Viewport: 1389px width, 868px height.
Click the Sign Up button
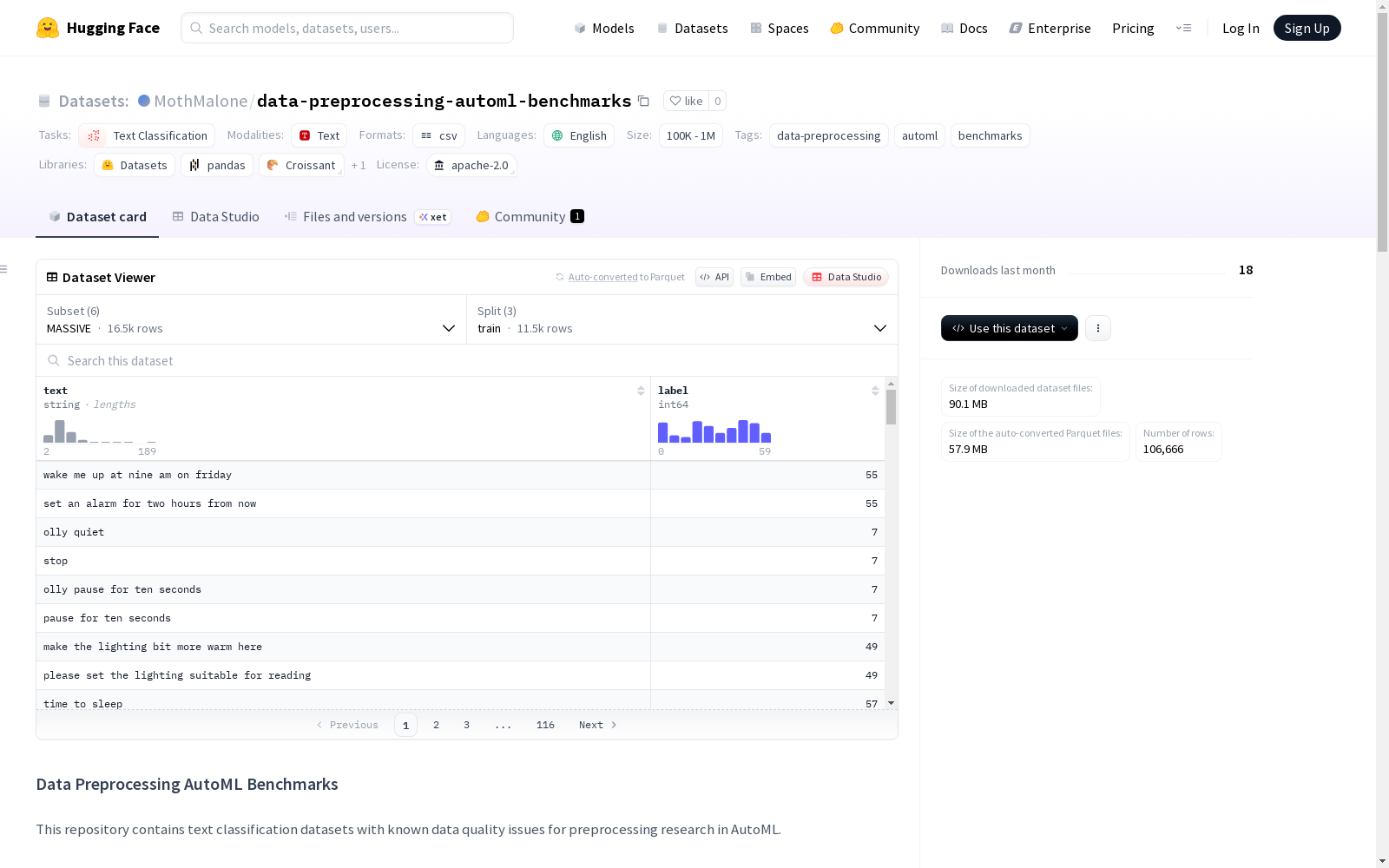tap(1307, 28)
